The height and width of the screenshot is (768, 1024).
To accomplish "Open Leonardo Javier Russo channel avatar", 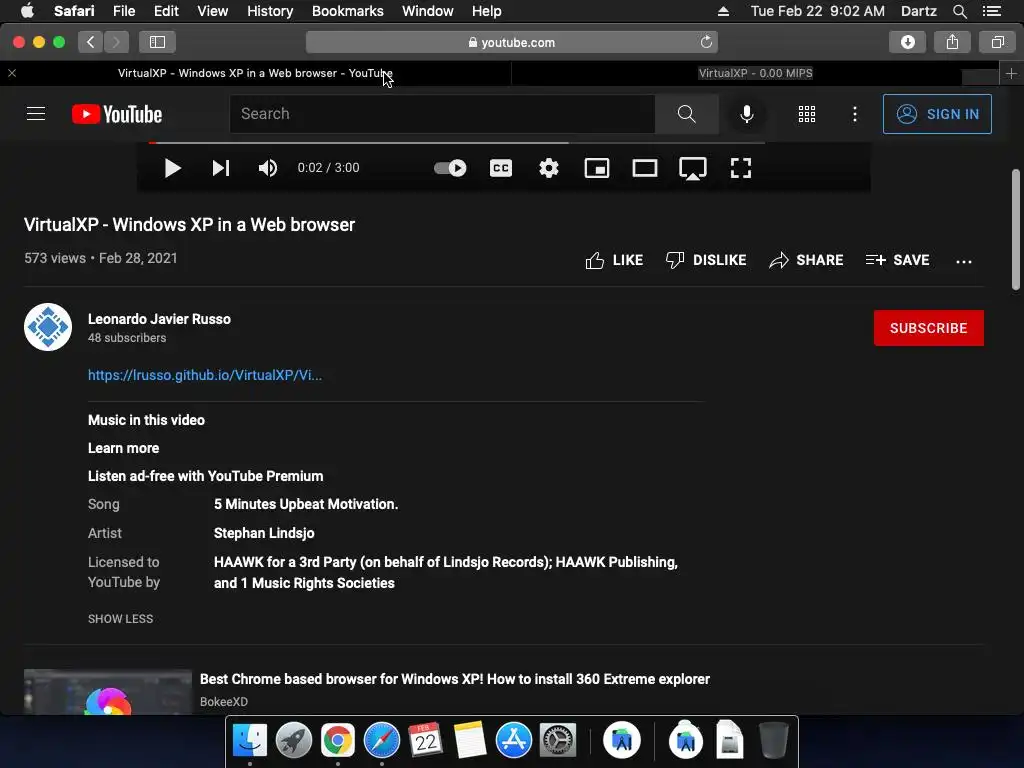I will (48, 327).
